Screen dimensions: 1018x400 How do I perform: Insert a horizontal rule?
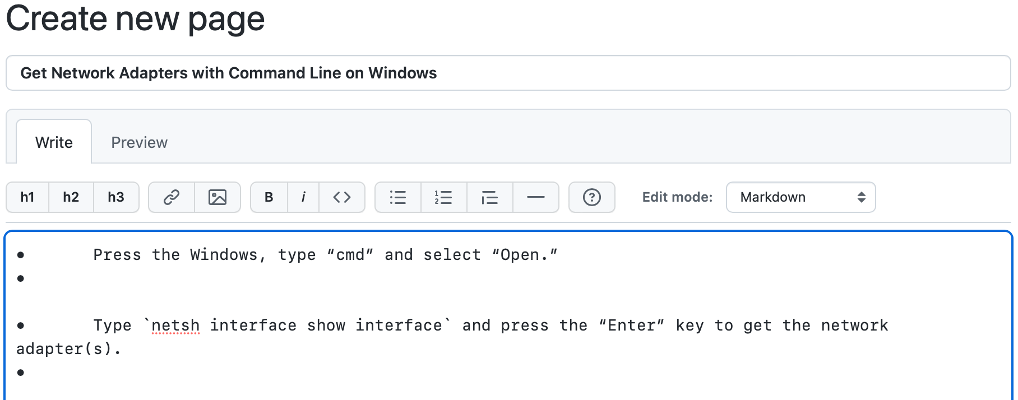536,197
